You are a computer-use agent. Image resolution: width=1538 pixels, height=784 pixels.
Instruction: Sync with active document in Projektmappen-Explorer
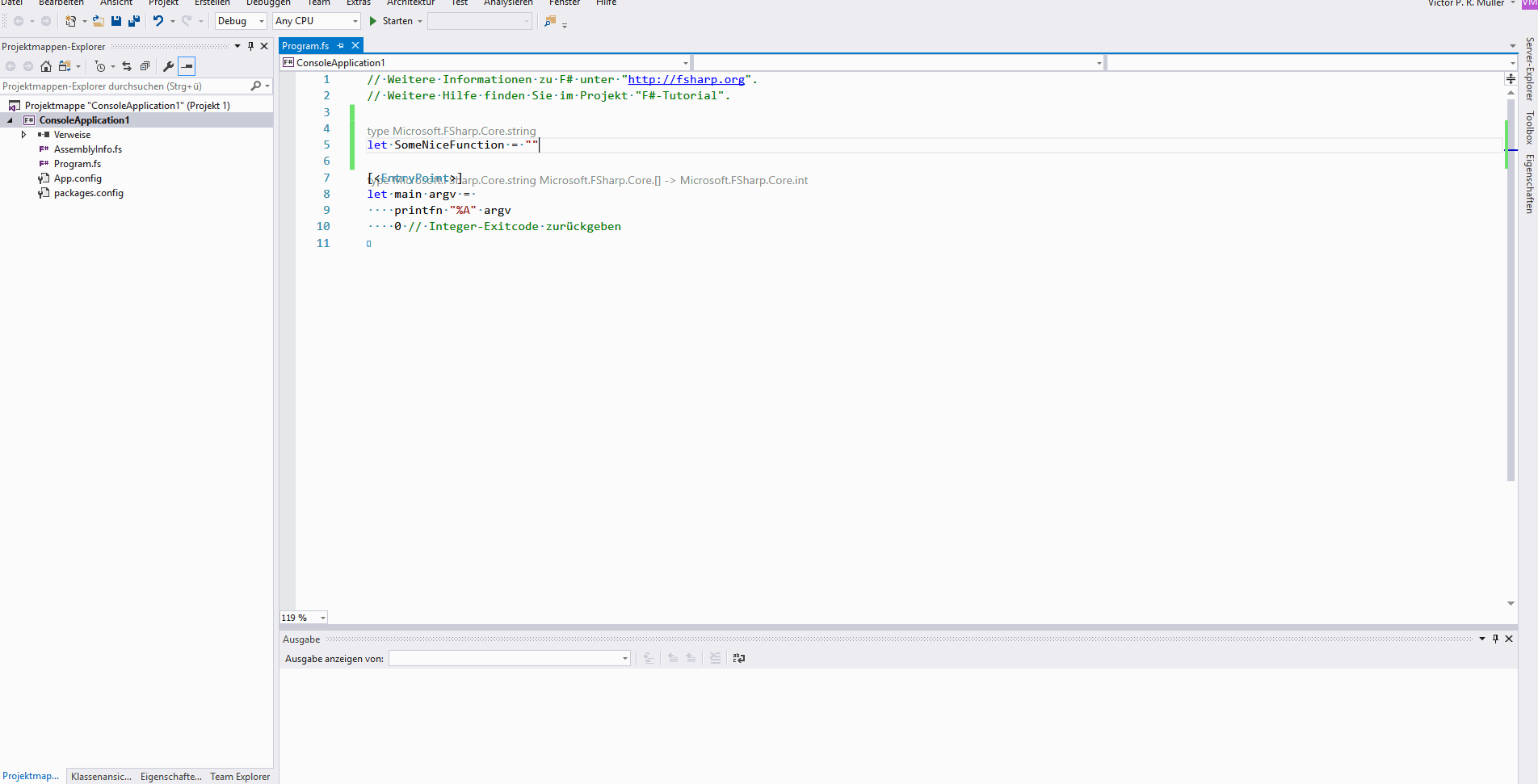point(127,66)
